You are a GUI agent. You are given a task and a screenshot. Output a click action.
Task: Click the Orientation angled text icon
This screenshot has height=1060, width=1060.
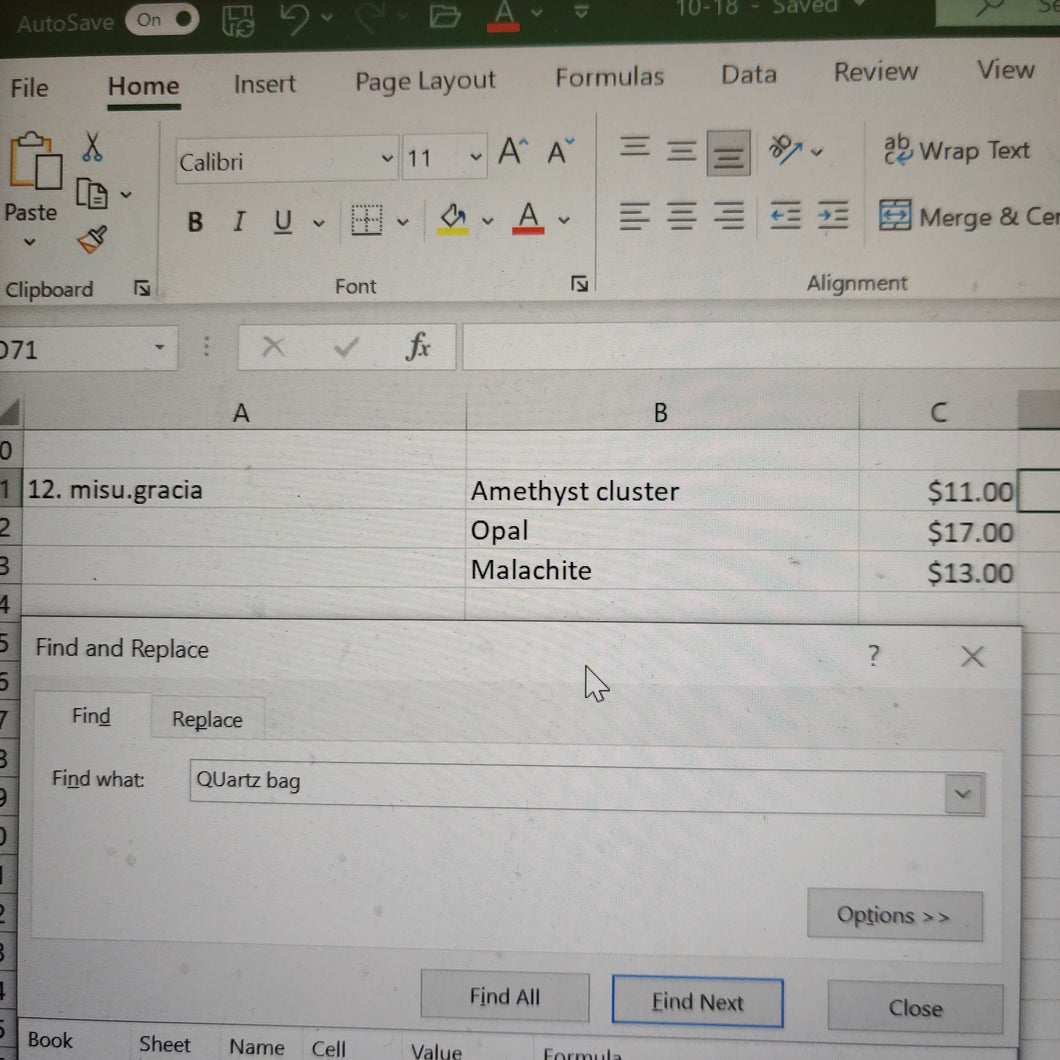786,149
